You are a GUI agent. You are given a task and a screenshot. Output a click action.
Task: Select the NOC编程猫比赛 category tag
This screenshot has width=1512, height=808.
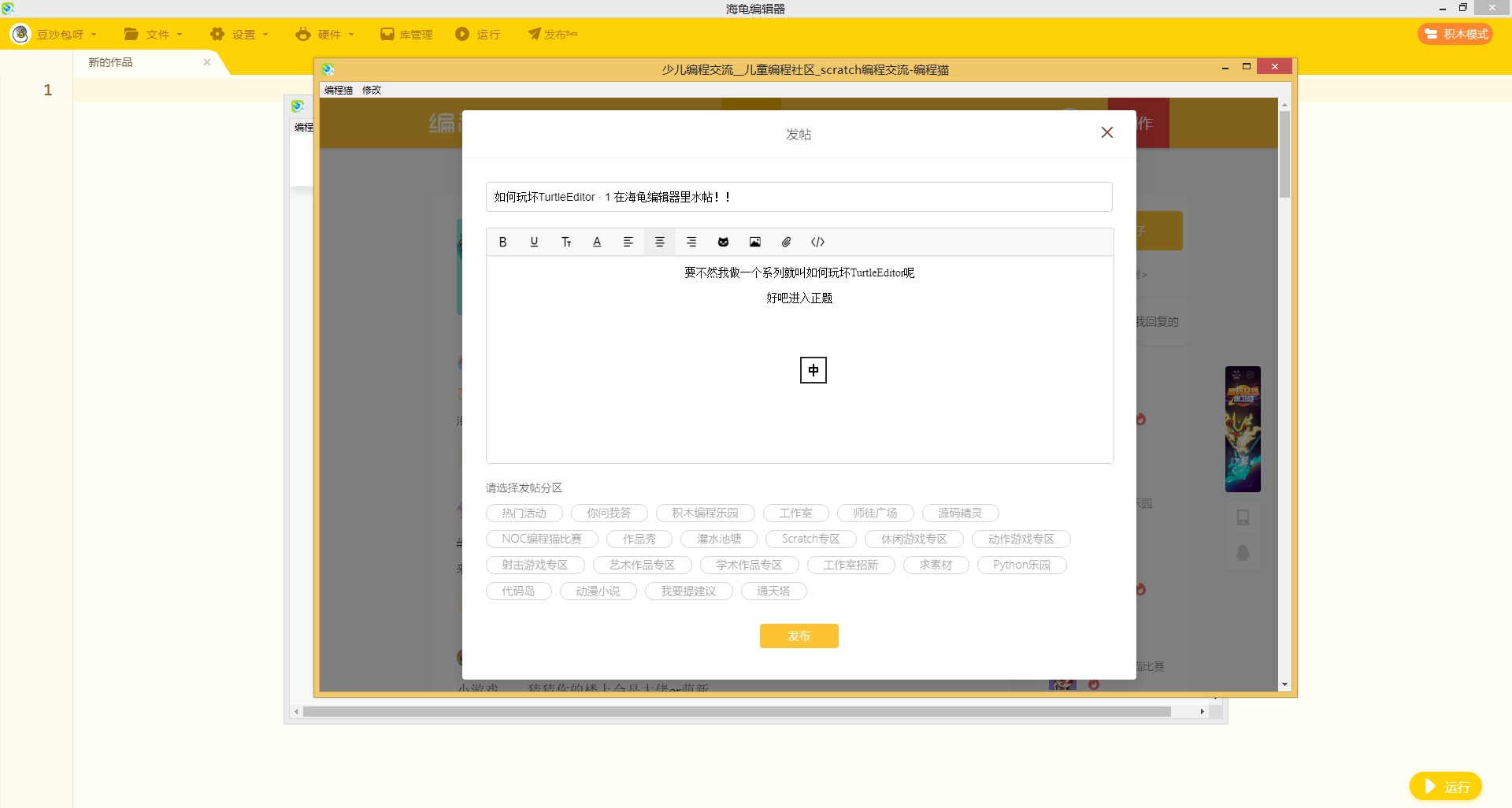542,539
